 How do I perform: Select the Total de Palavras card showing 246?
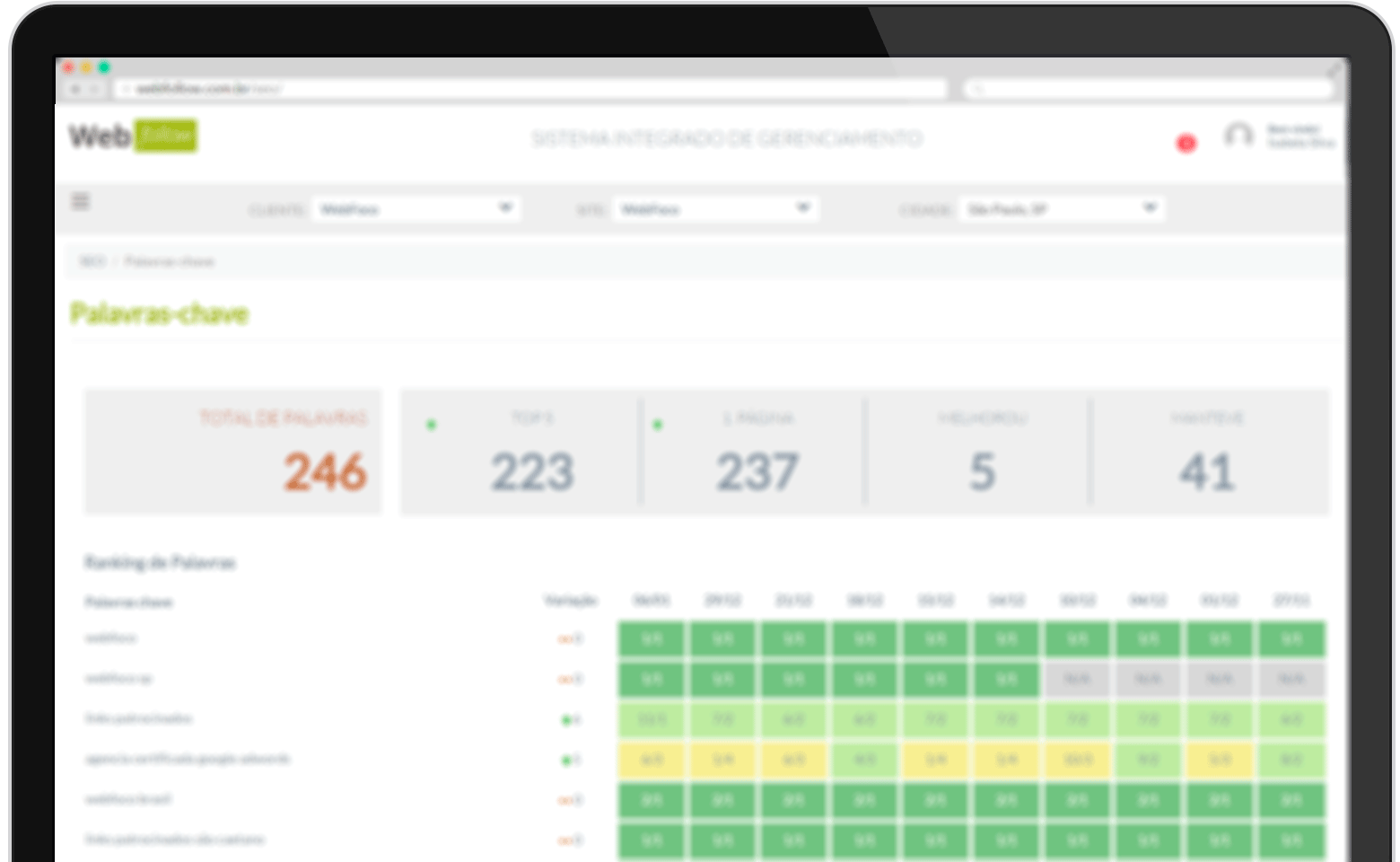[233, 452]
